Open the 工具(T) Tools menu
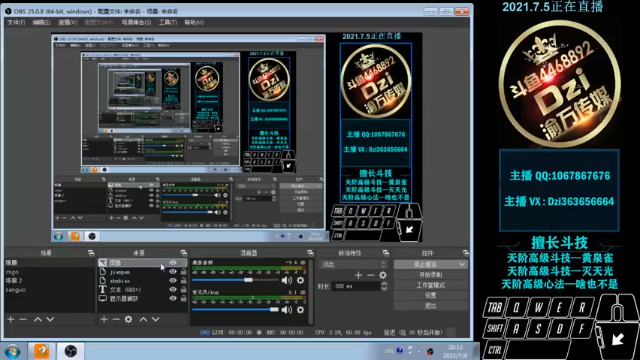This screenshot has height=360, width=640. point(168,22)
